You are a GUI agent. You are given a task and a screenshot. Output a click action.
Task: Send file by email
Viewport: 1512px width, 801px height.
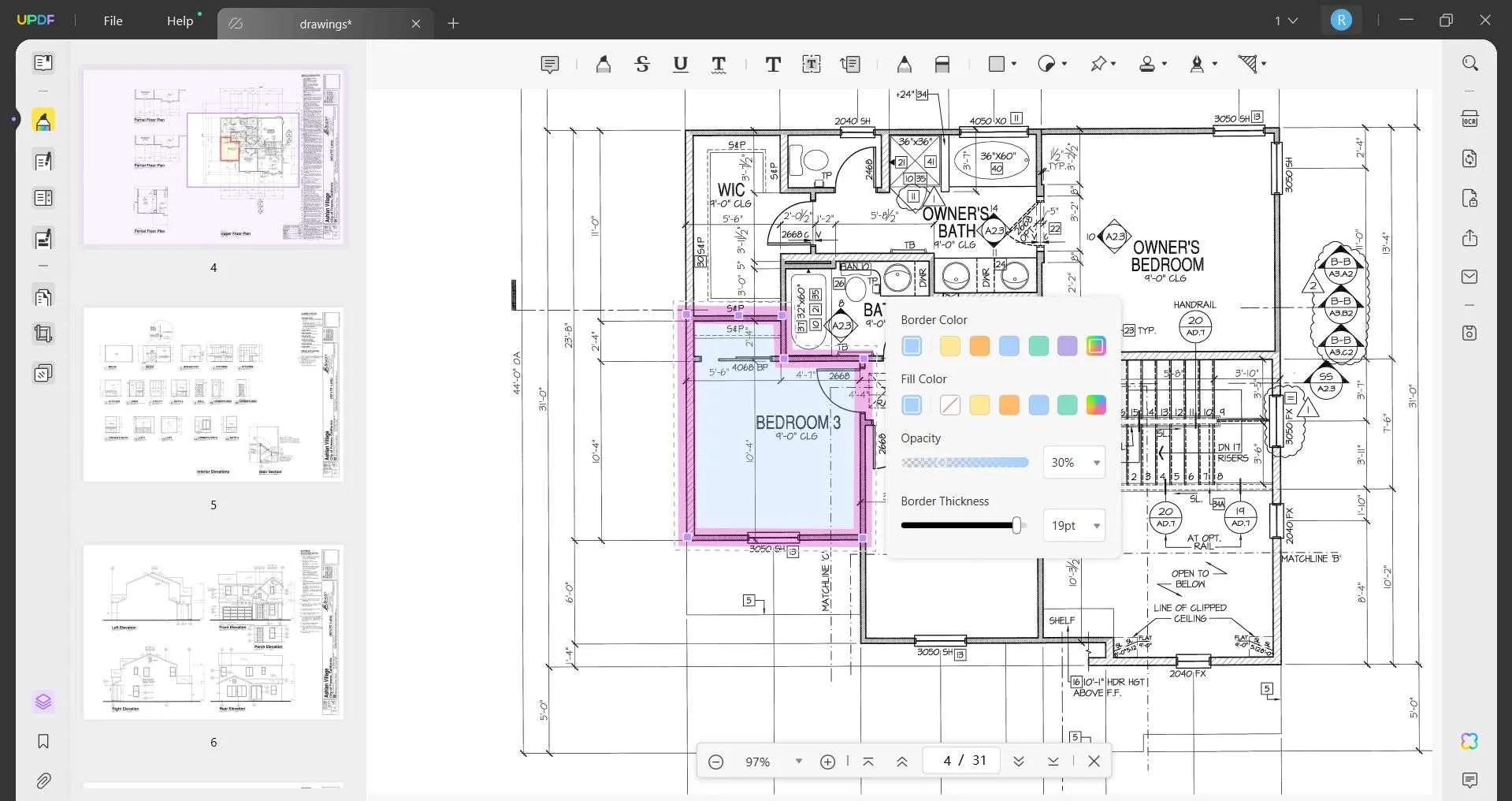click(1469, 277)
